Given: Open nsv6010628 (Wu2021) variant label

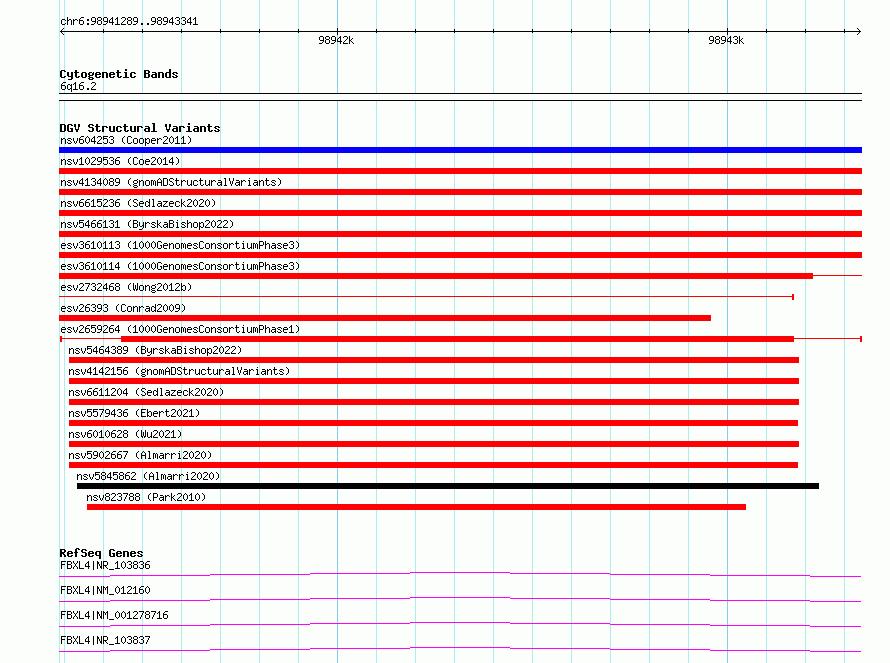Looking at the screenshot, I should point(125,434).
